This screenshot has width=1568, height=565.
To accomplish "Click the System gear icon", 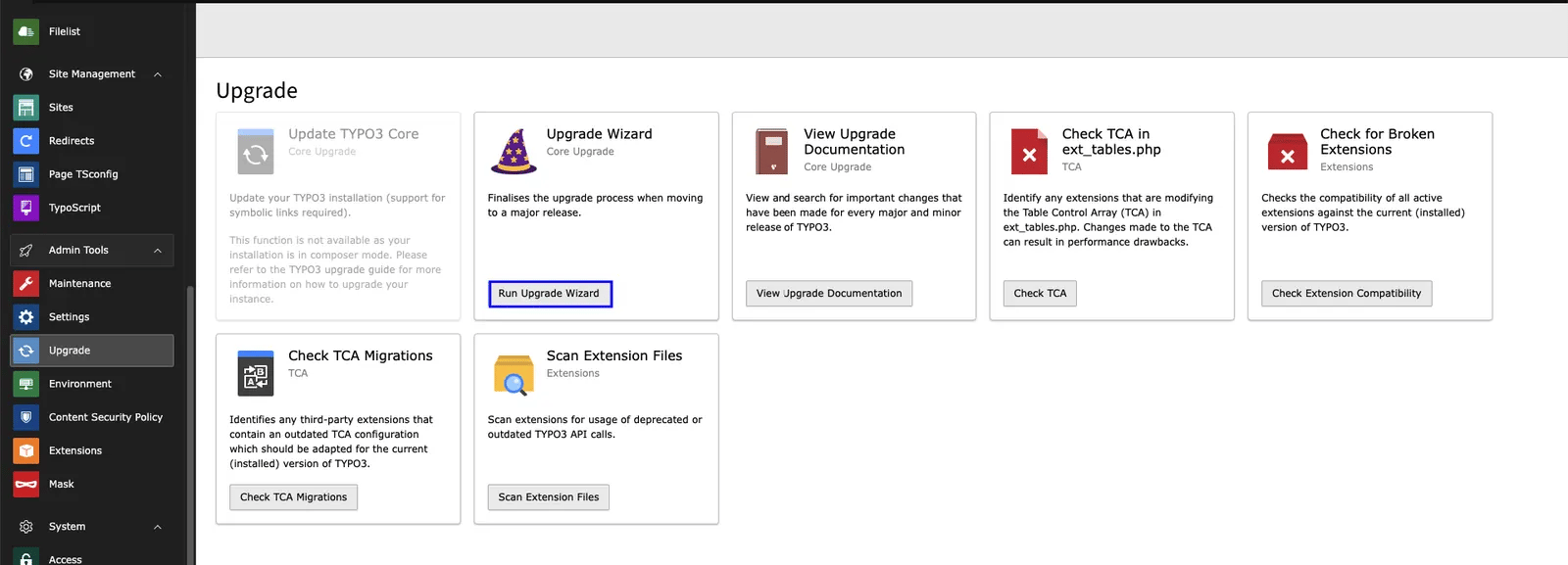I will (26, 527).
